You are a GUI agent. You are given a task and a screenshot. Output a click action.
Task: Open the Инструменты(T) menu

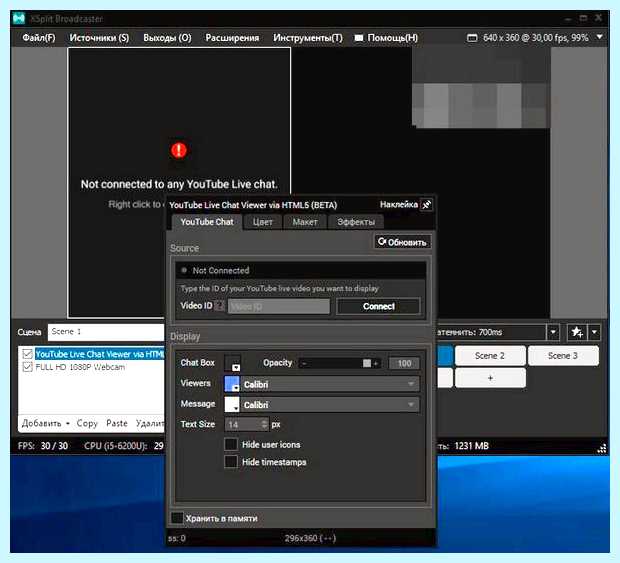click(308, 38)
